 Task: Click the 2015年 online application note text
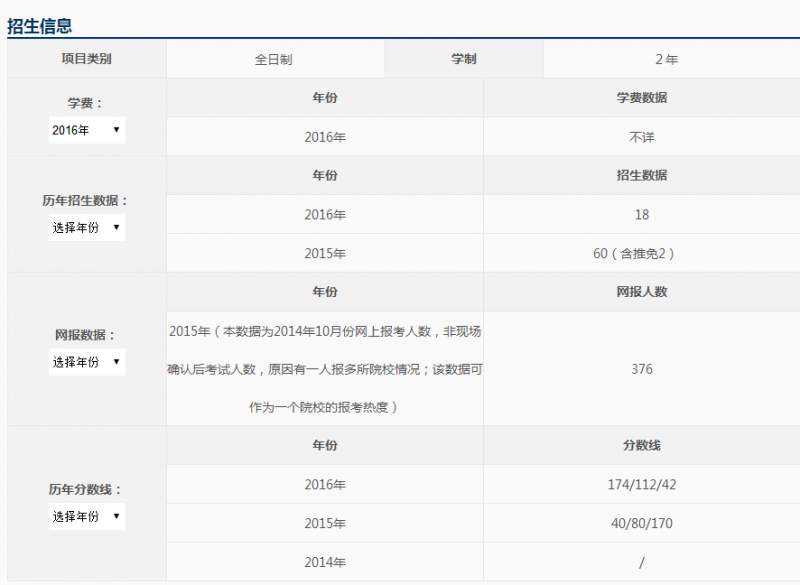(325, 369)
